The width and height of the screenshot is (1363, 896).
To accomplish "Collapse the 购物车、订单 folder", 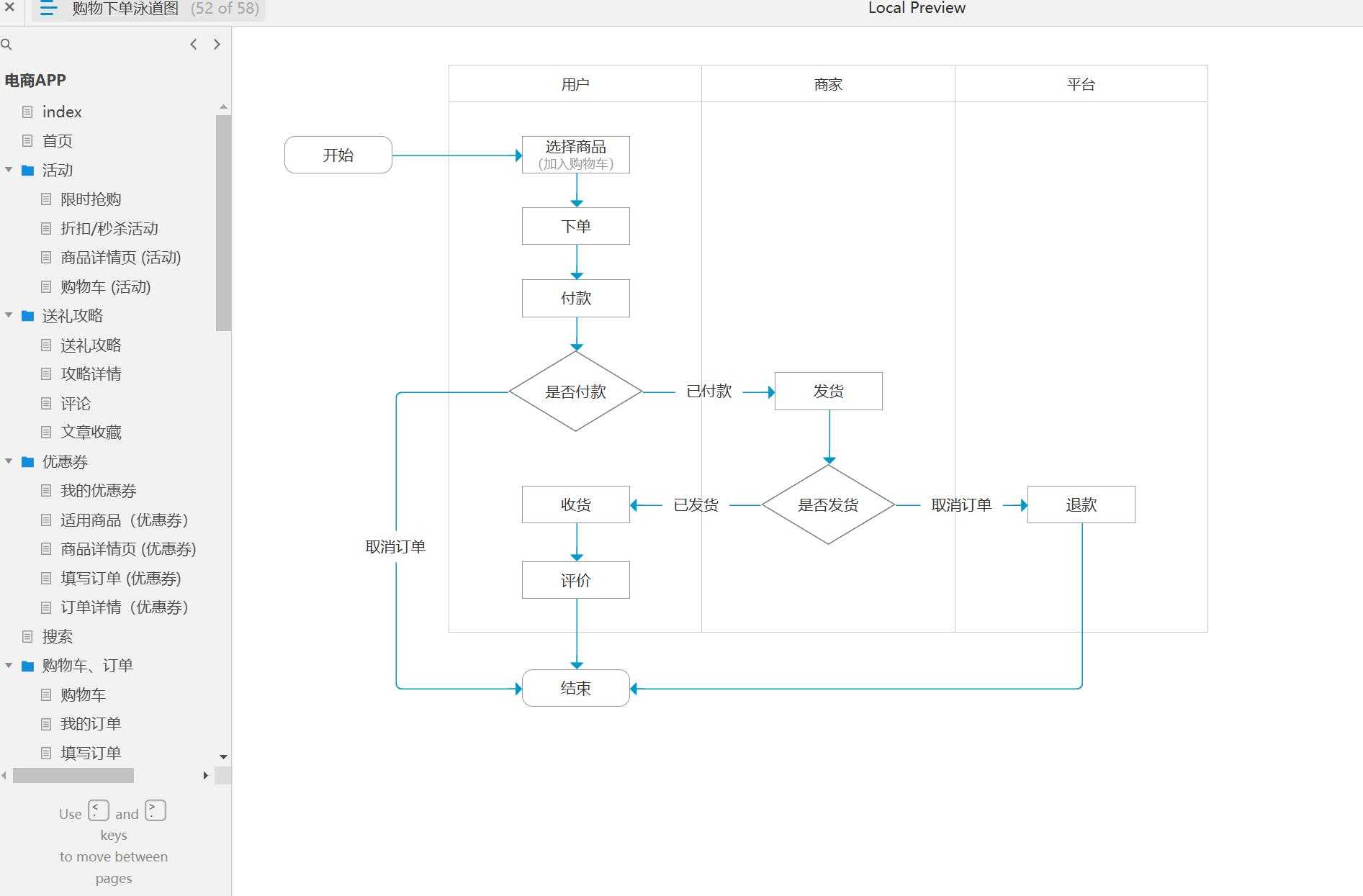I will pos(9,665).
